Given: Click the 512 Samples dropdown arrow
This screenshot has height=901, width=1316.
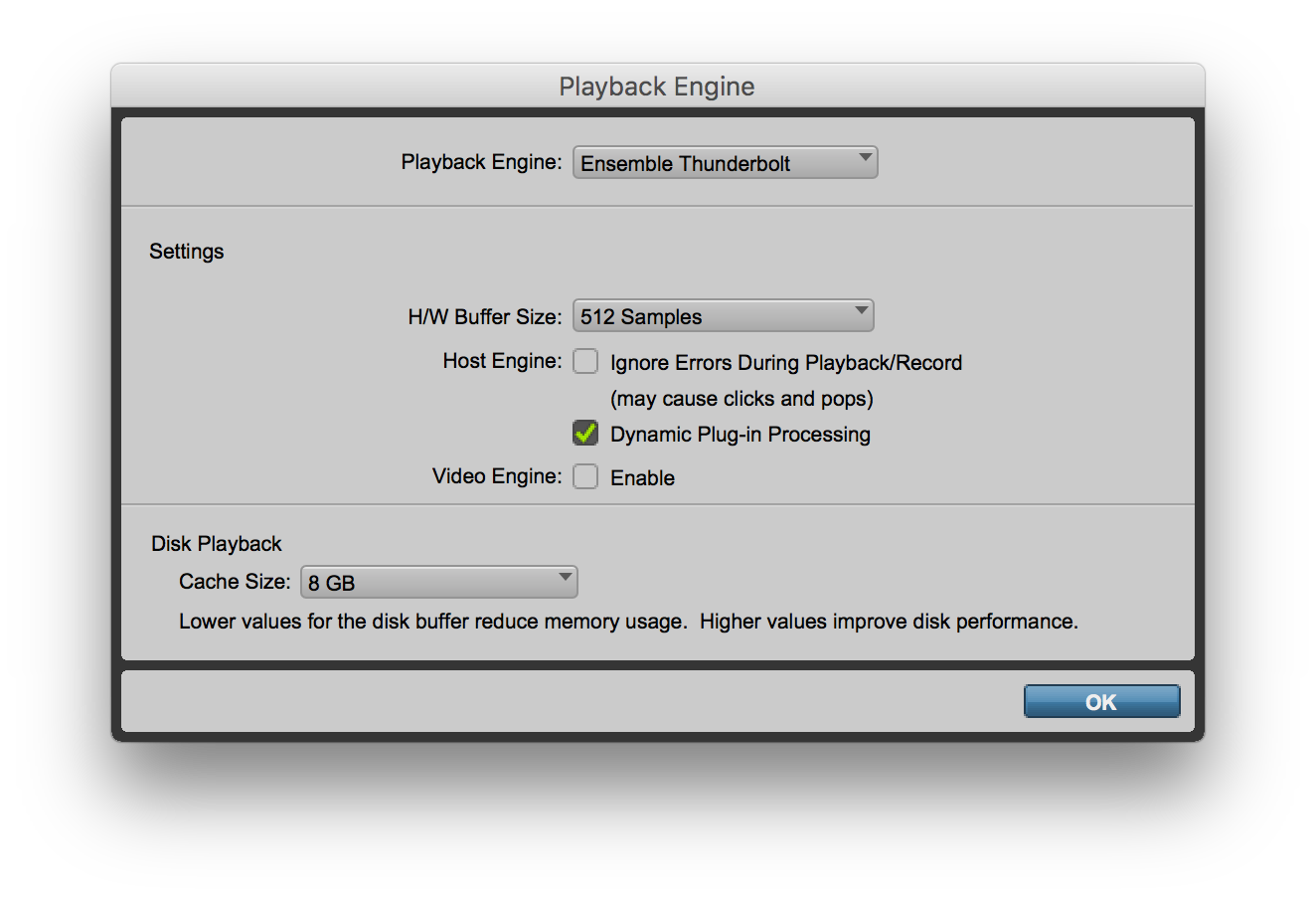Looking at the screenshot, I should (861, 315).
